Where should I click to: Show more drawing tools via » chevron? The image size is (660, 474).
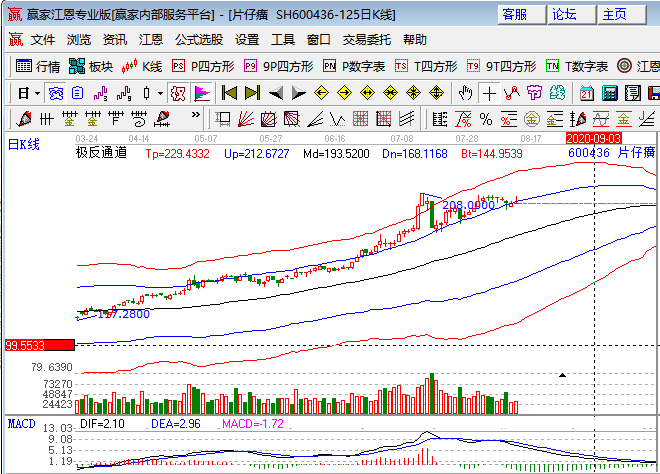point(196,115)
